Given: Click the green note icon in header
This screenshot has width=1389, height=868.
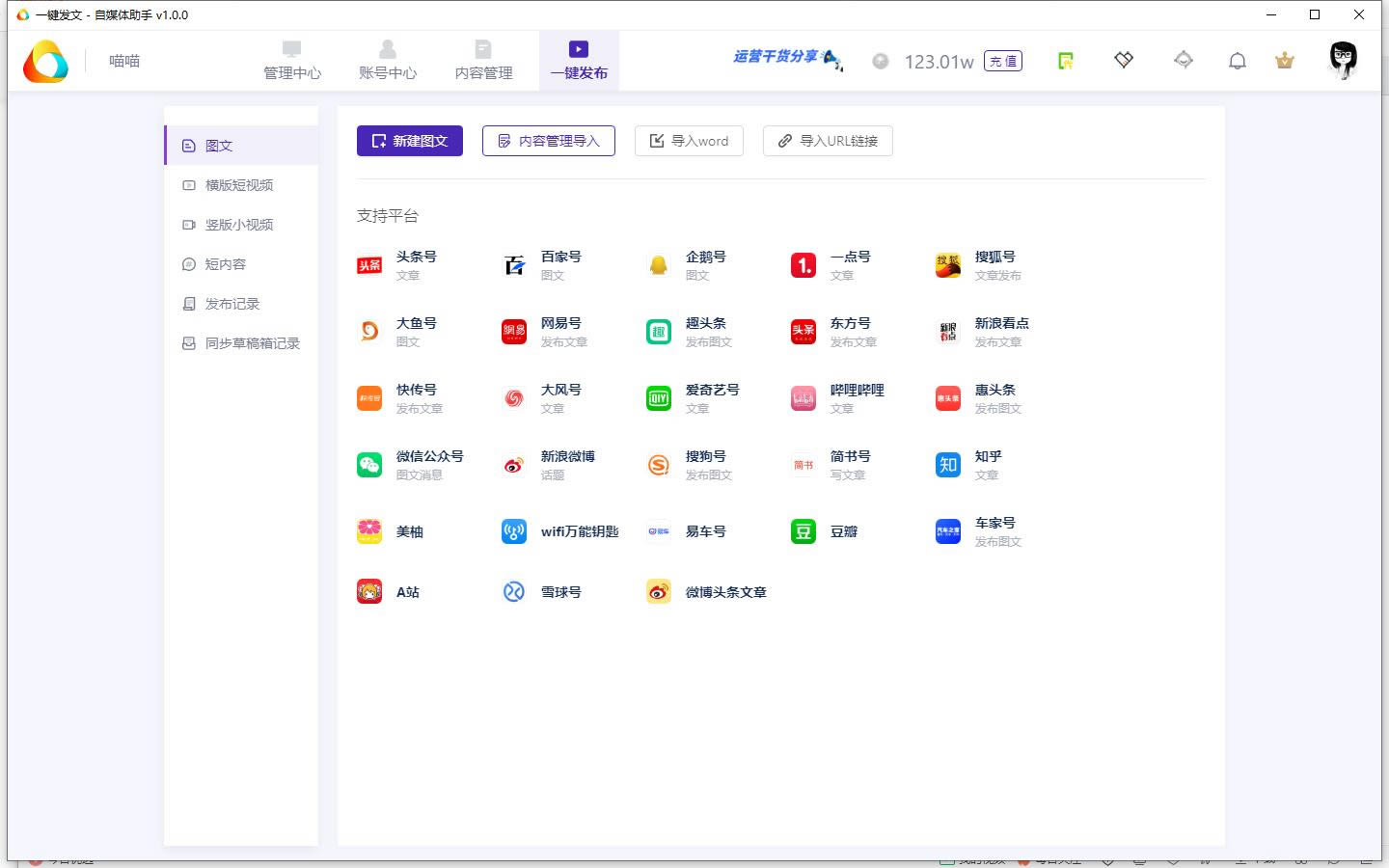Looking at the screenshot, I should point(1066,61).
